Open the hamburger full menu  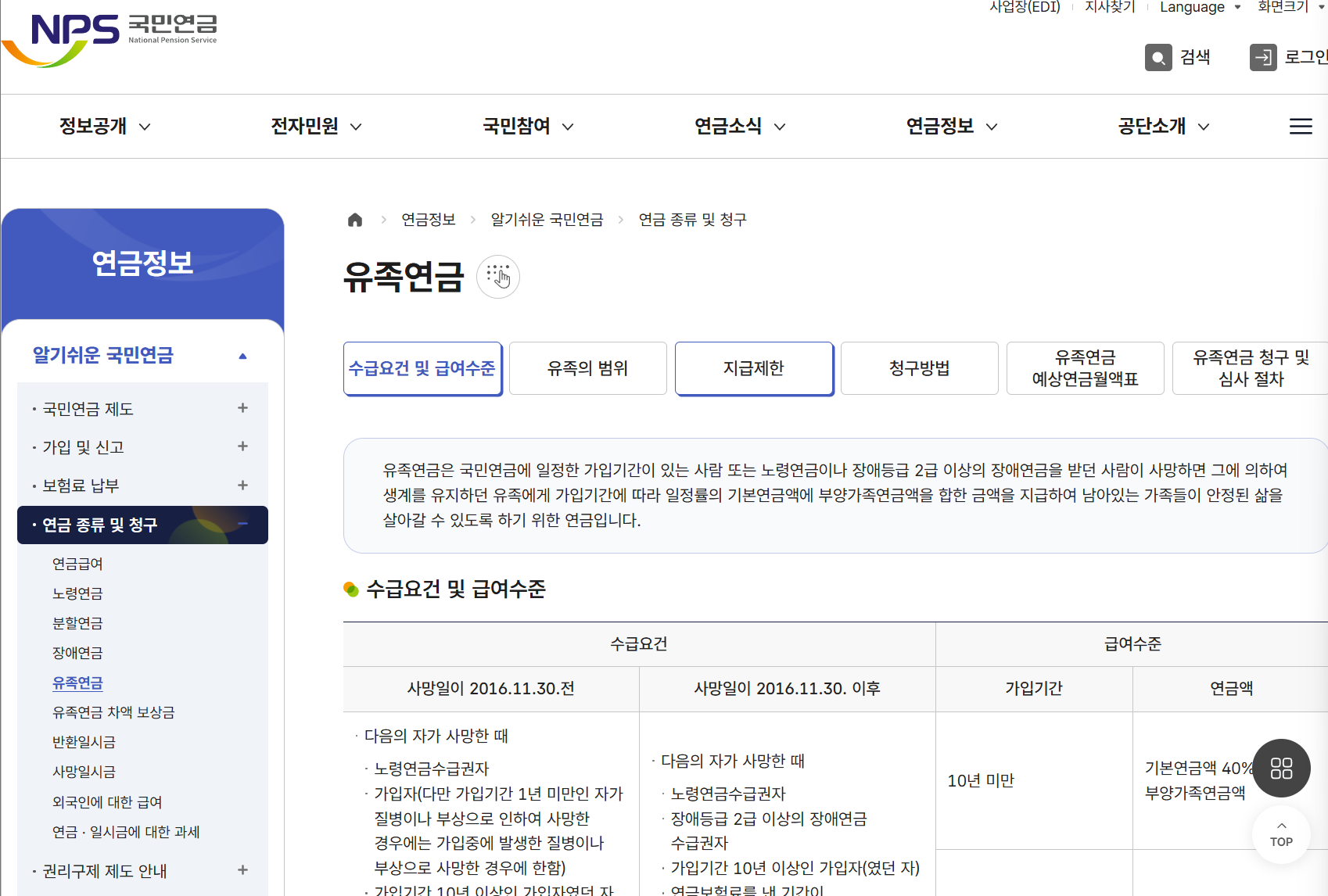[x=1301, y=126]
